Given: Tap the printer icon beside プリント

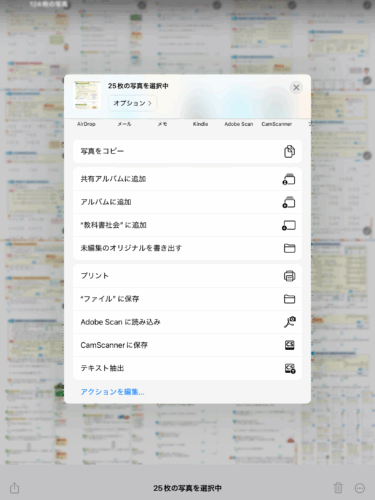Looking at the screenshot, I should (x=289, y=276).
